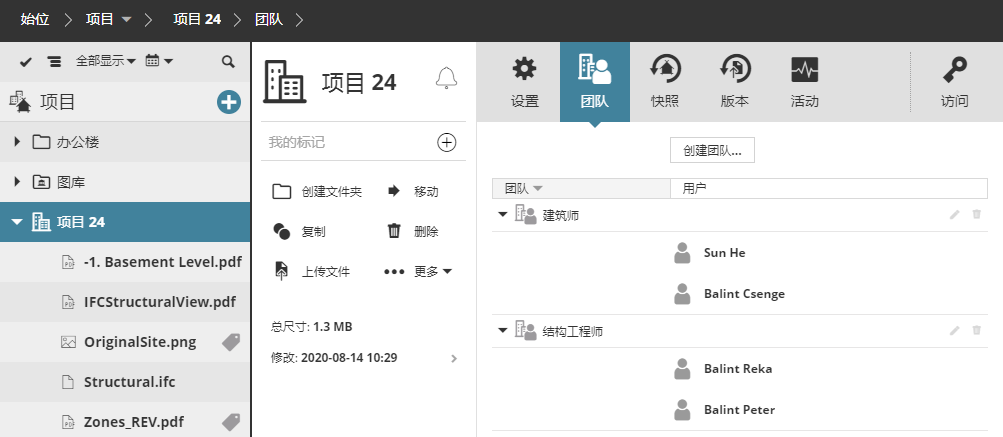Open the 设置 tab
The width and height of the screenshot is (1003, 437).
point(525,82)
